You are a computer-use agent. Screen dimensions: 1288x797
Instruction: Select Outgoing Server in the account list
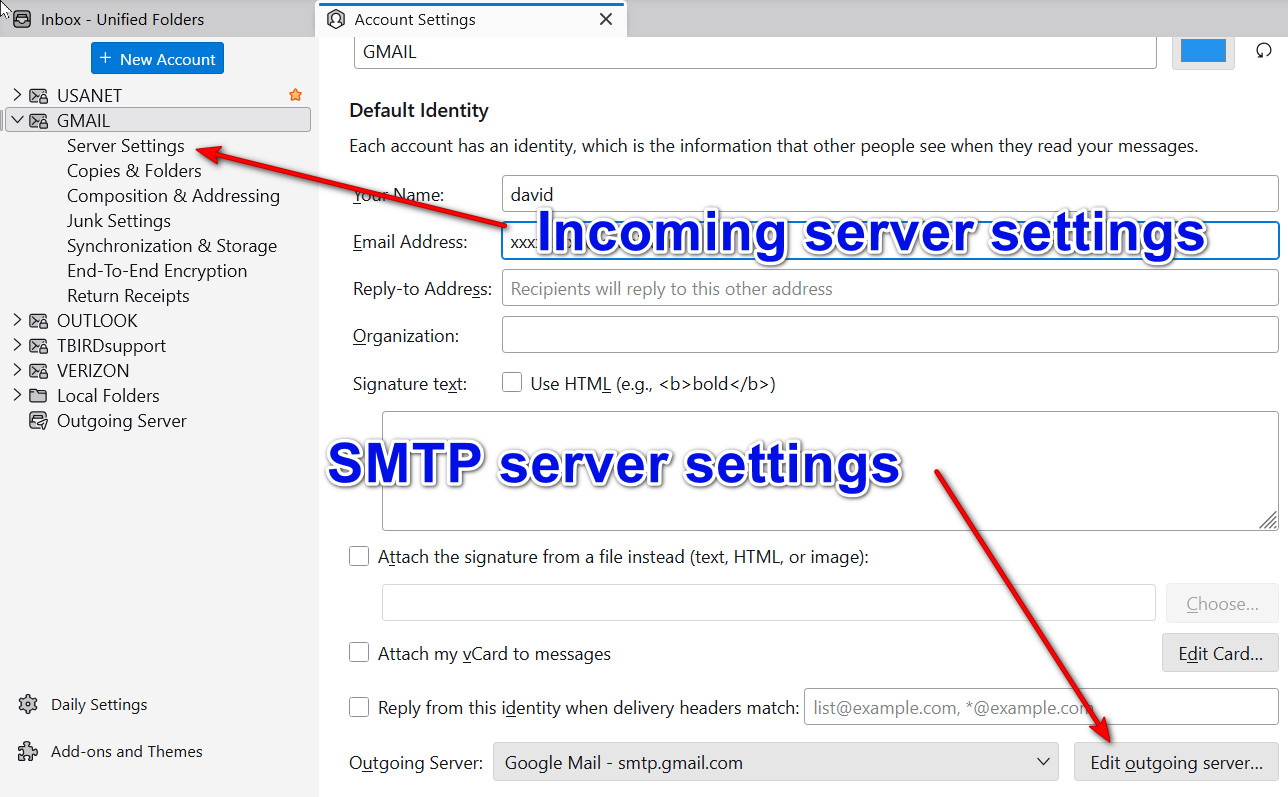(158, 420)
